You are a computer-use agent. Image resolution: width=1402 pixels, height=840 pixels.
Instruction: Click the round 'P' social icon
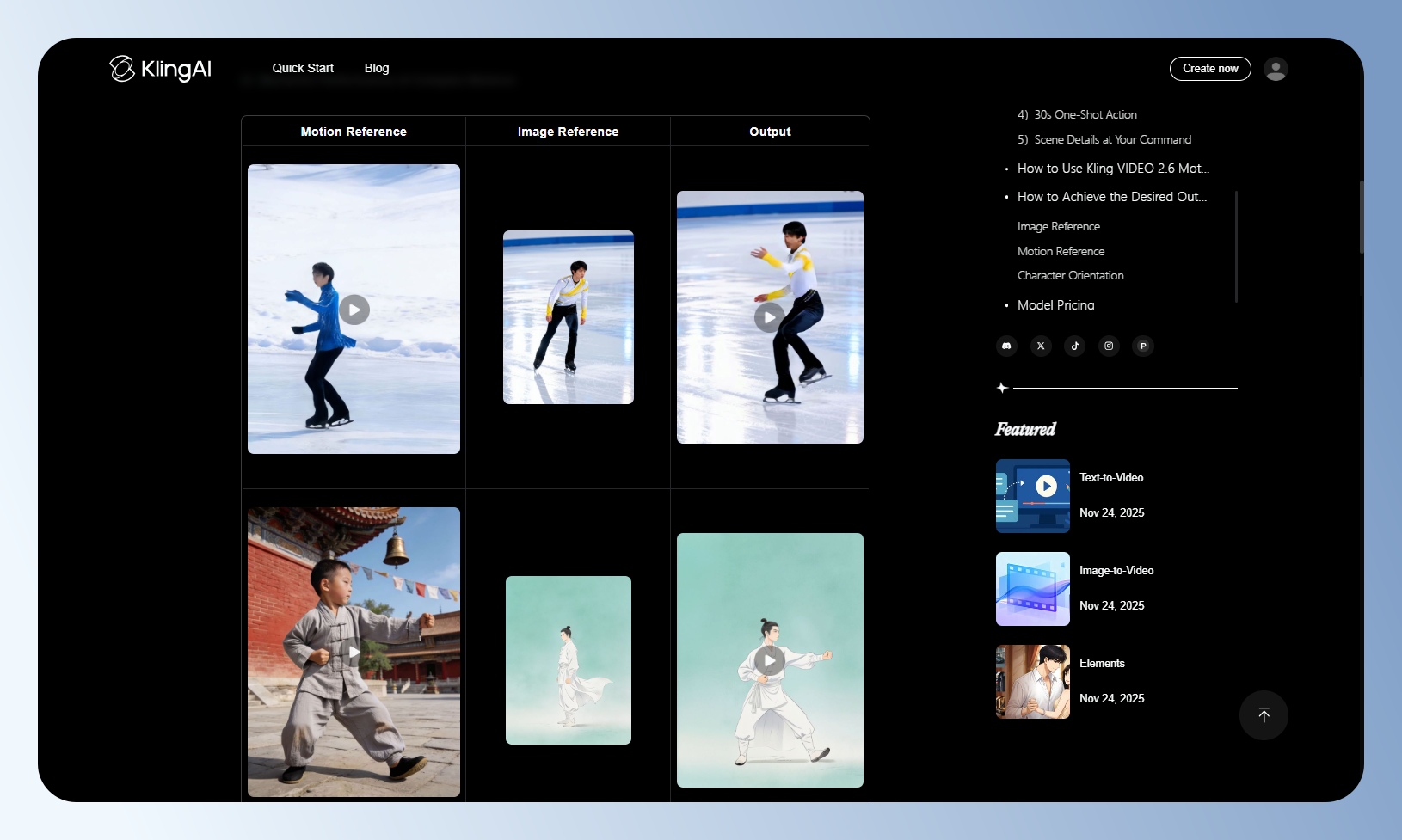(1143, 346)
